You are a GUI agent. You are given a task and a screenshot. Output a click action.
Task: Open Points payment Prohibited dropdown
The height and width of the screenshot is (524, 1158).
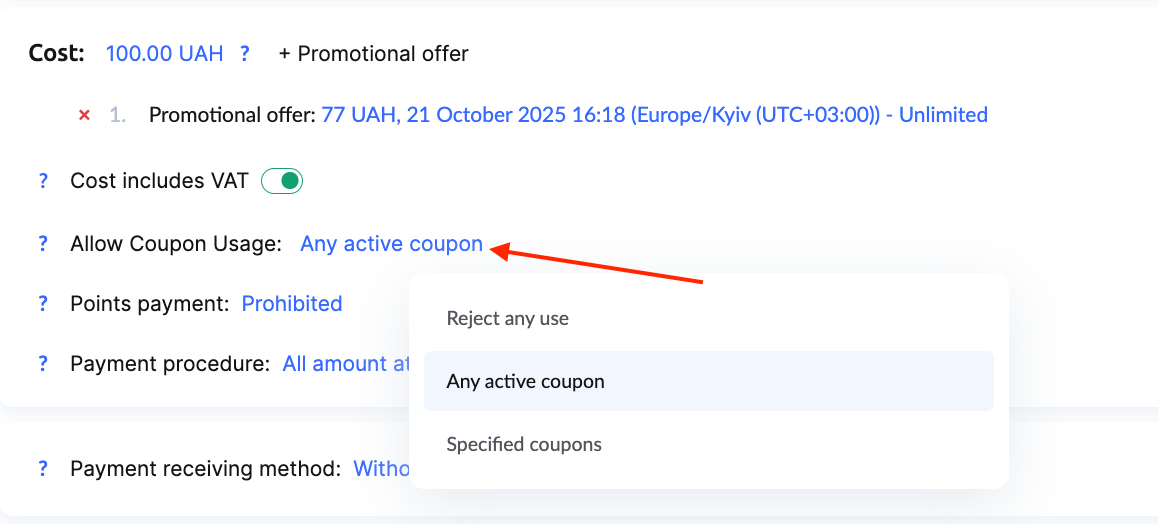click(x=292, y=304)
